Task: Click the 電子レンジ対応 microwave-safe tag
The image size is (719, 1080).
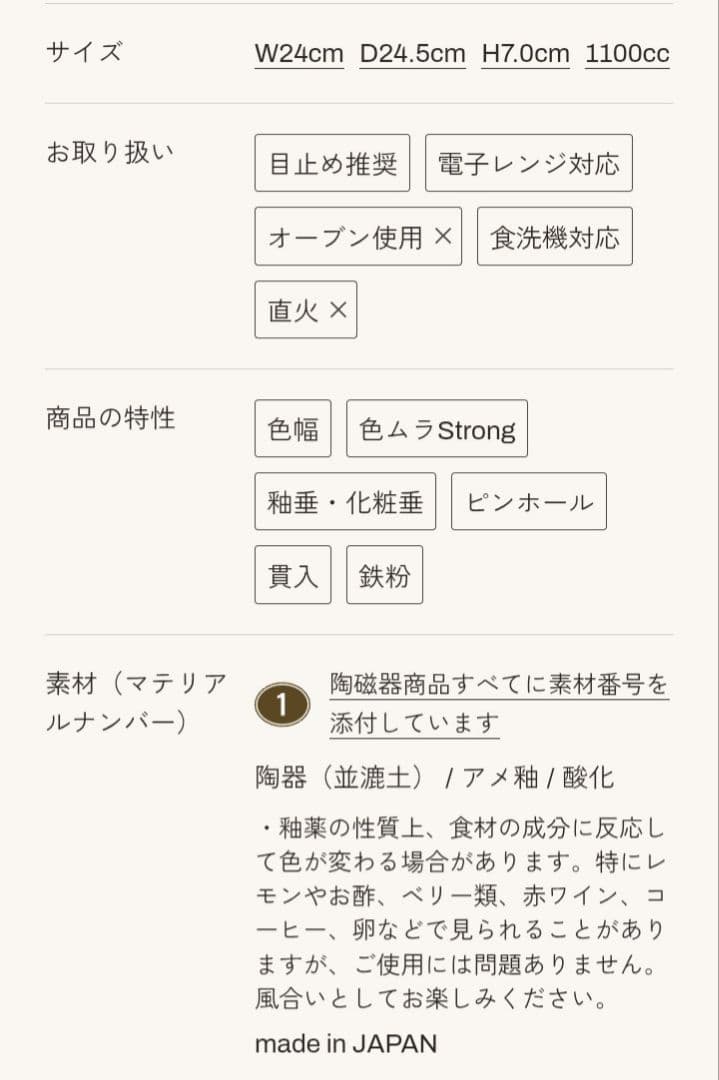Action: pos(528,163)
